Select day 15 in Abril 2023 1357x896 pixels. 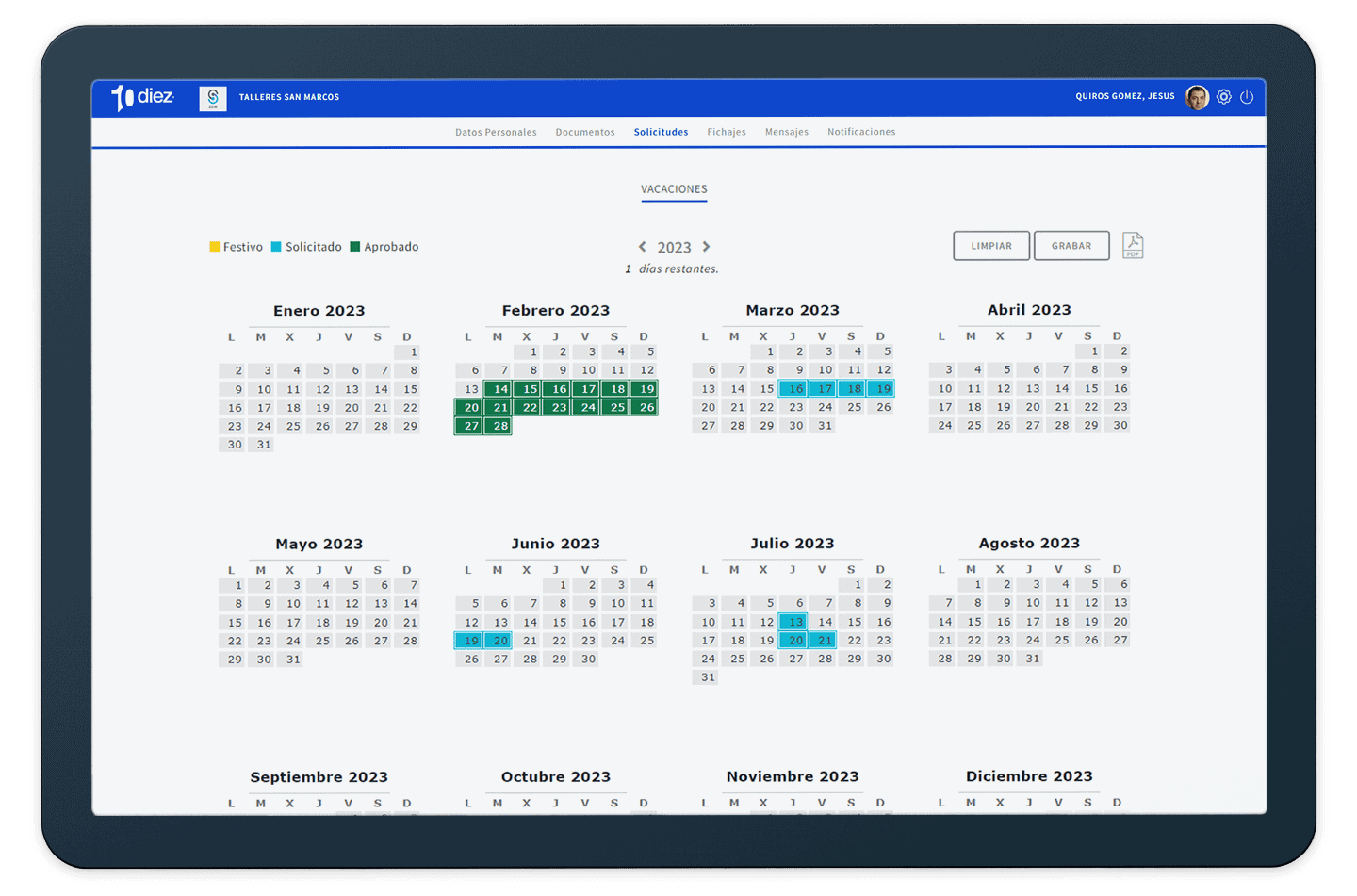(1090, 388)
